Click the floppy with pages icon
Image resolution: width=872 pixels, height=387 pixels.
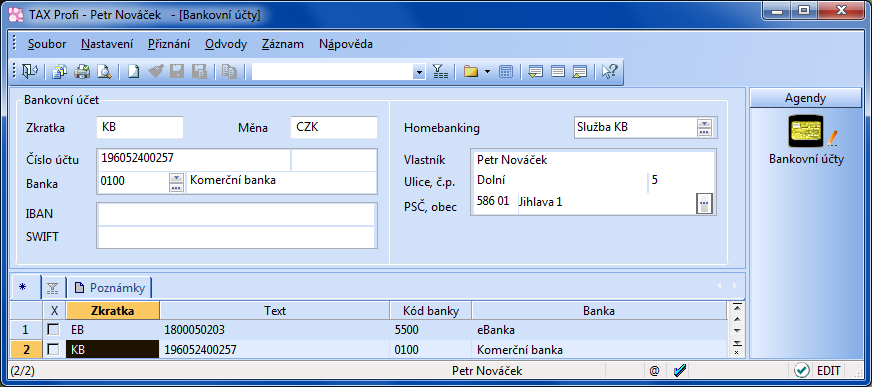199,72
